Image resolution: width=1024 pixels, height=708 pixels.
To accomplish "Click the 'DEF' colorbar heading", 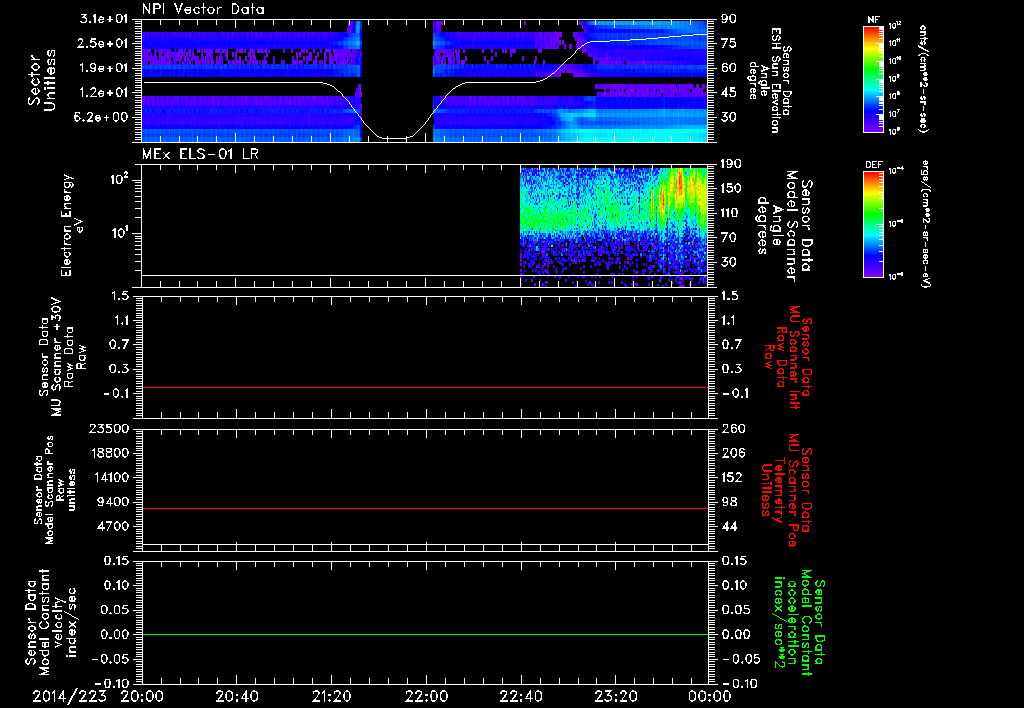I will [x=874, y=165].
